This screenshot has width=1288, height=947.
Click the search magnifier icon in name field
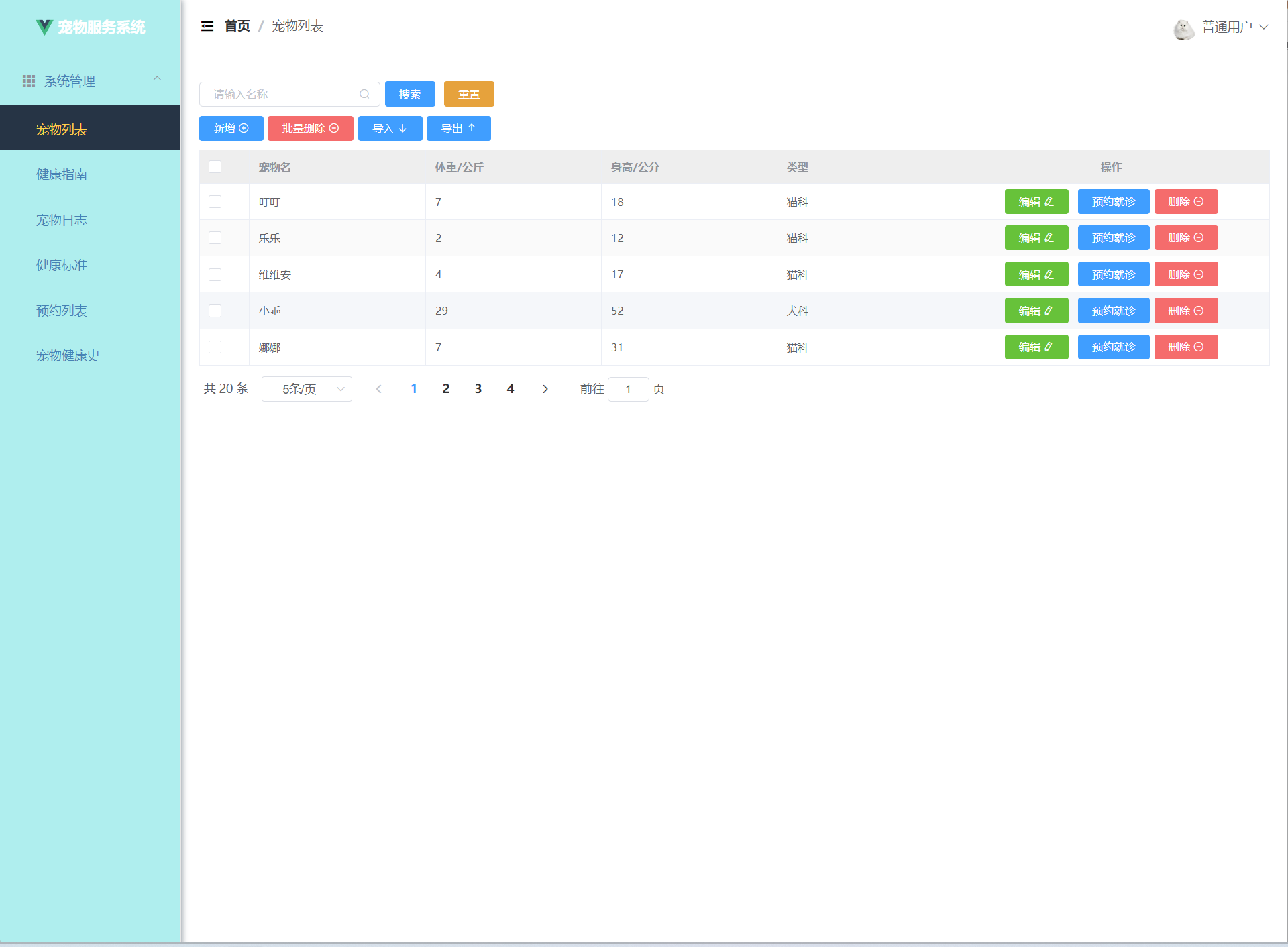pyautogui.click(x=364, y=94)
